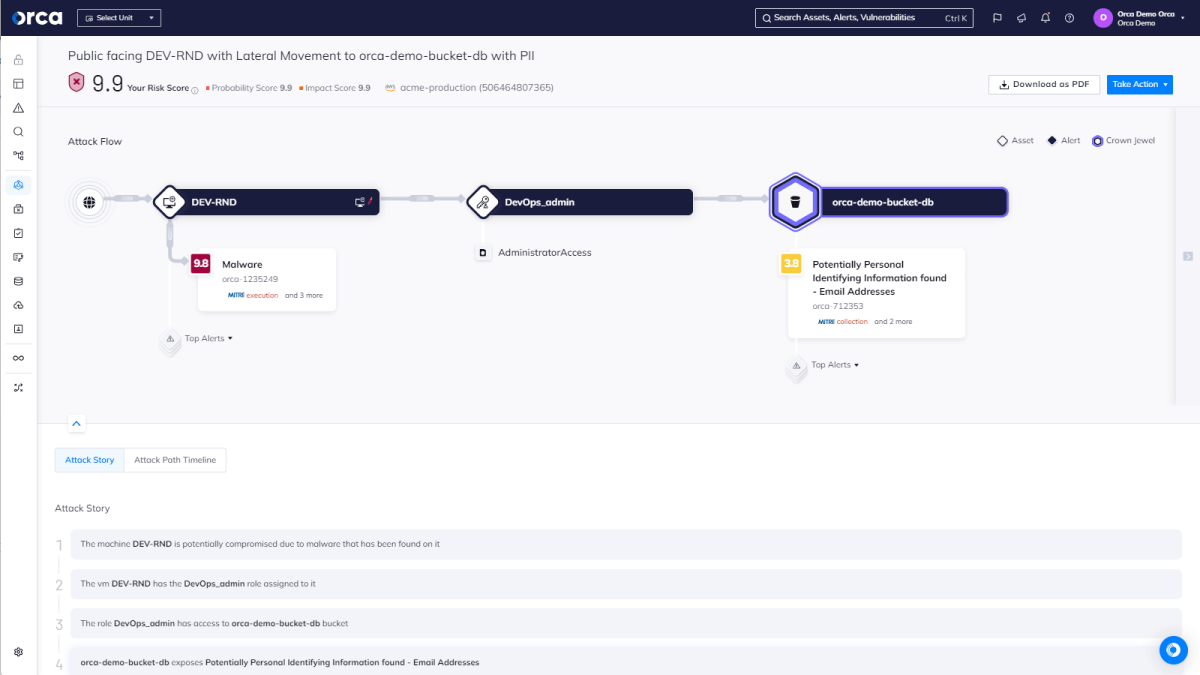Image resolution: width=1200 pixels, height=675 pixels.
Task: Click the internet globe node in attack flow
Action: pos(89,202)
